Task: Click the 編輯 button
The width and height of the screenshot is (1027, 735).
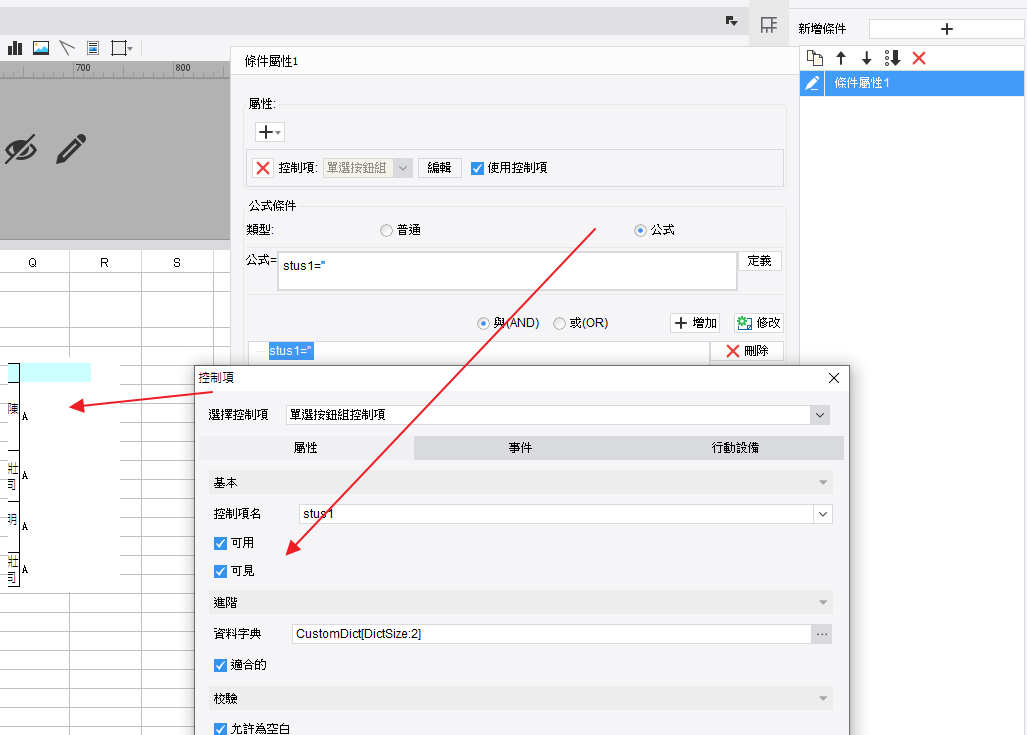Action: click(439, 168)
